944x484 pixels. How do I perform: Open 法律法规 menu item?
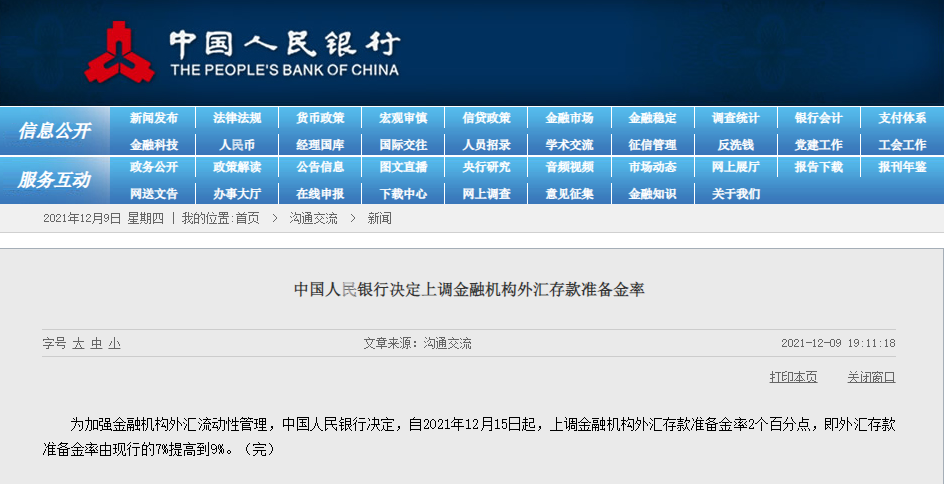[237, 118]
